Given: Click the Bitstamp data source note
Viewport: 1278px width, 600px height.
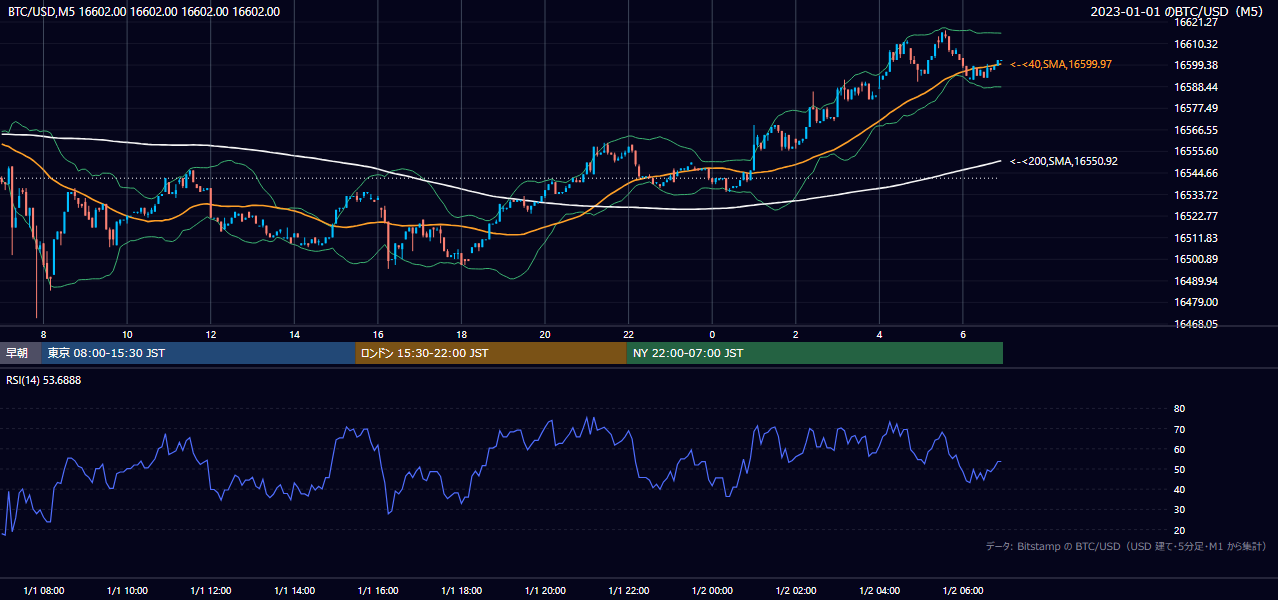Looking at the screenshot, I should click(1126, 546).
